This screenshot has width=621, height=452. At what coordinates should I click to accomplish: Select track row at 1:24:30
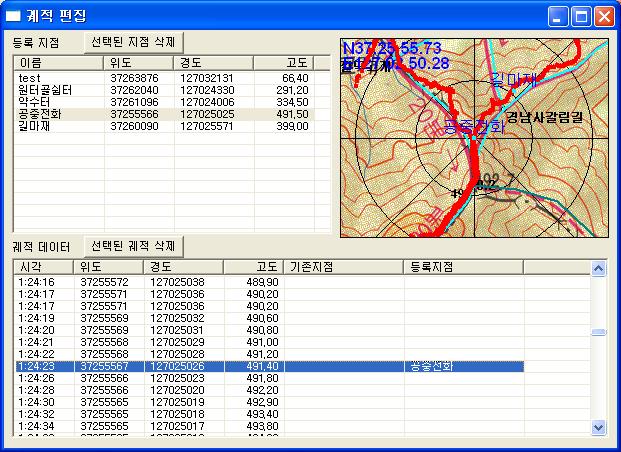(270, 402)
